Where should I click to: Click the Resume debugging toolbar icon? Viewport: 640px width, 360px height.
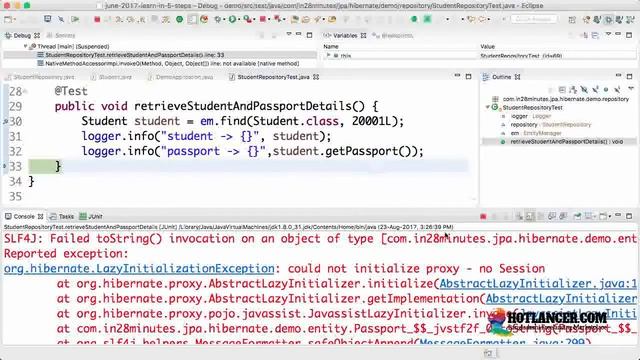point(75,19)
